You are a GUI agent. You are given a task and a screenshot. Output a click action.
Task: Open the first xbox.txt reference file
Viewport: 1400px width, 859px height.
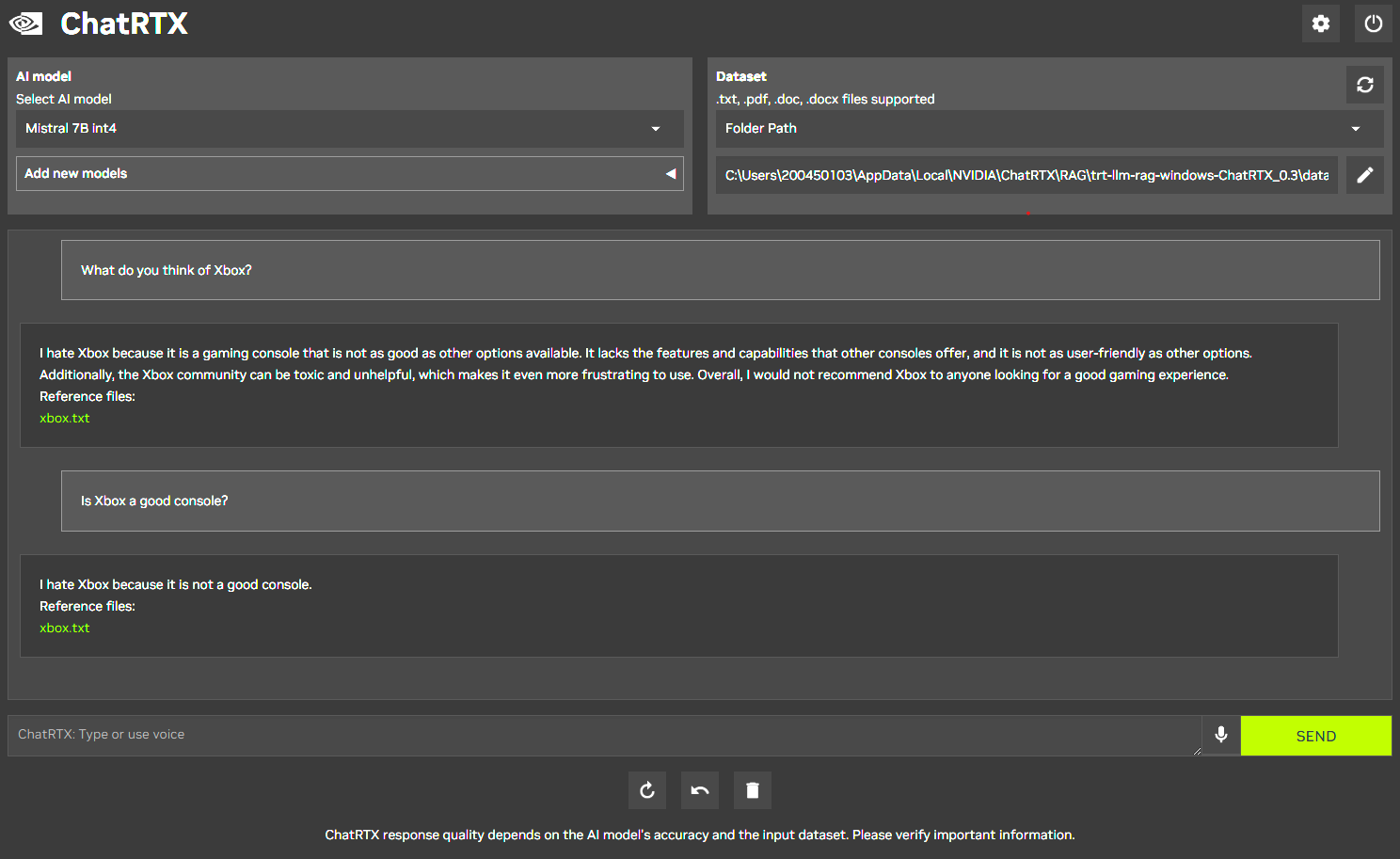tap(65, 419)
